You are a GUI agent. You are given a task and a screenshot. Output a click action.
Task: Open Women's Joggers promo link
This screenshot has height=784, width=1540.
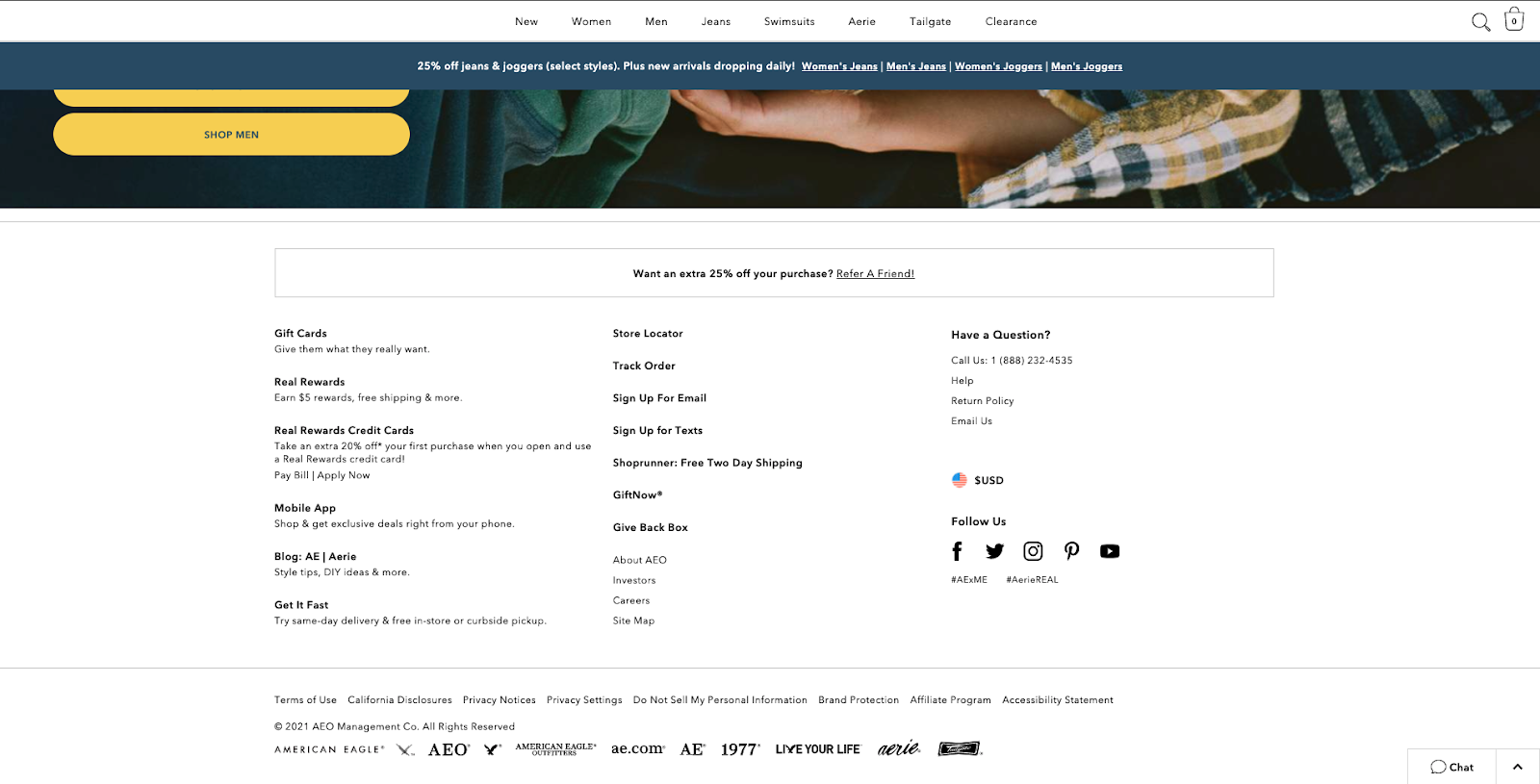pyautogui.click(x=998, y=66)
